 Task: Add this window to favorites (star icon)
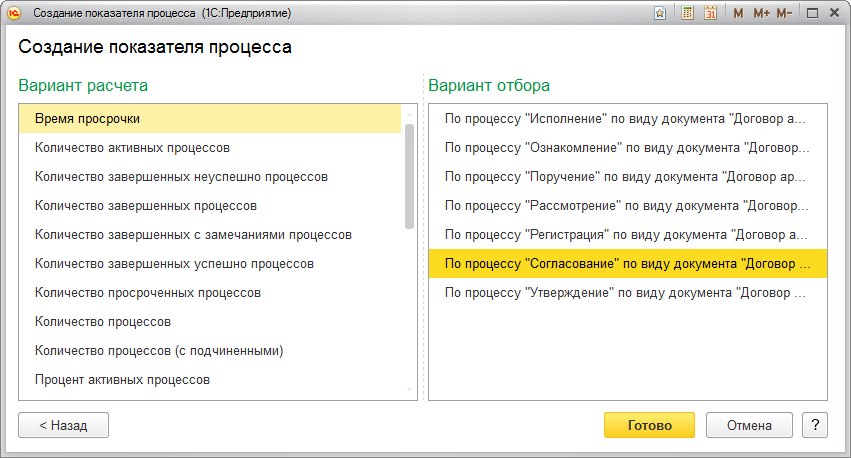660,13
